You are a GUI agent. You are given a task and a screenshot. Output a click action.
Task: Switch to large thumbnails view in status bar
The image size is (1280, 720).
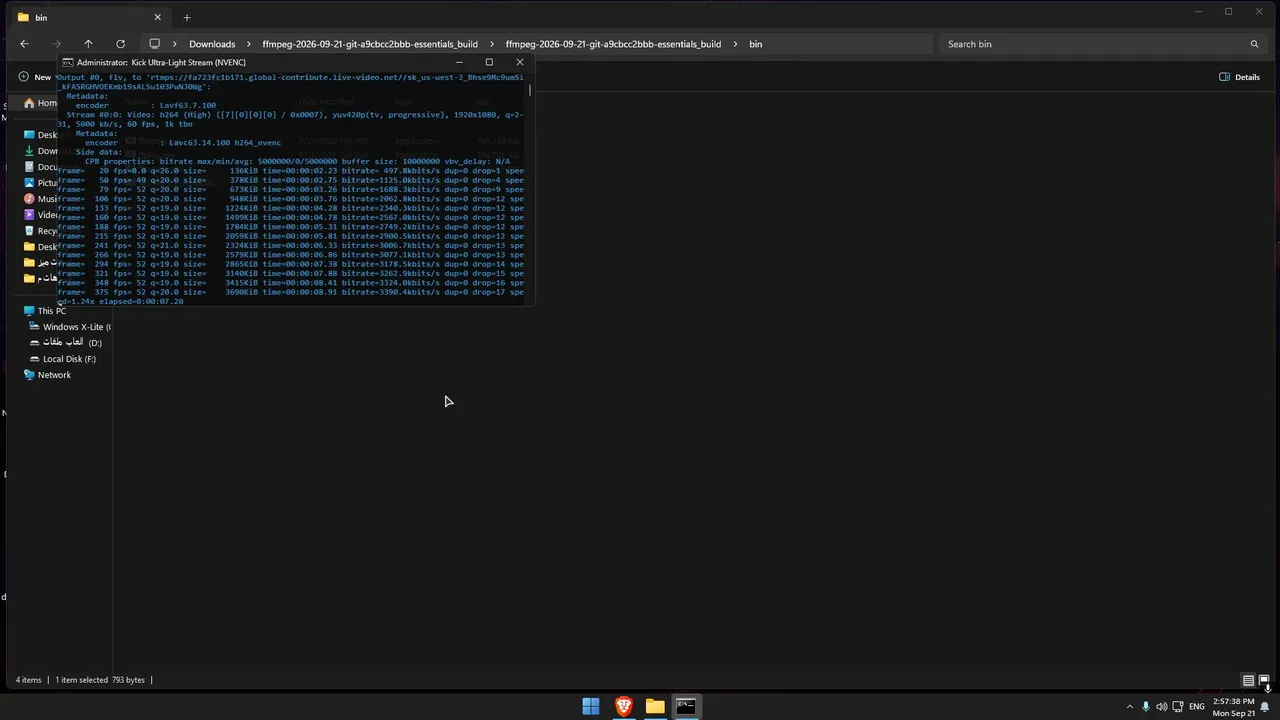1264,680
